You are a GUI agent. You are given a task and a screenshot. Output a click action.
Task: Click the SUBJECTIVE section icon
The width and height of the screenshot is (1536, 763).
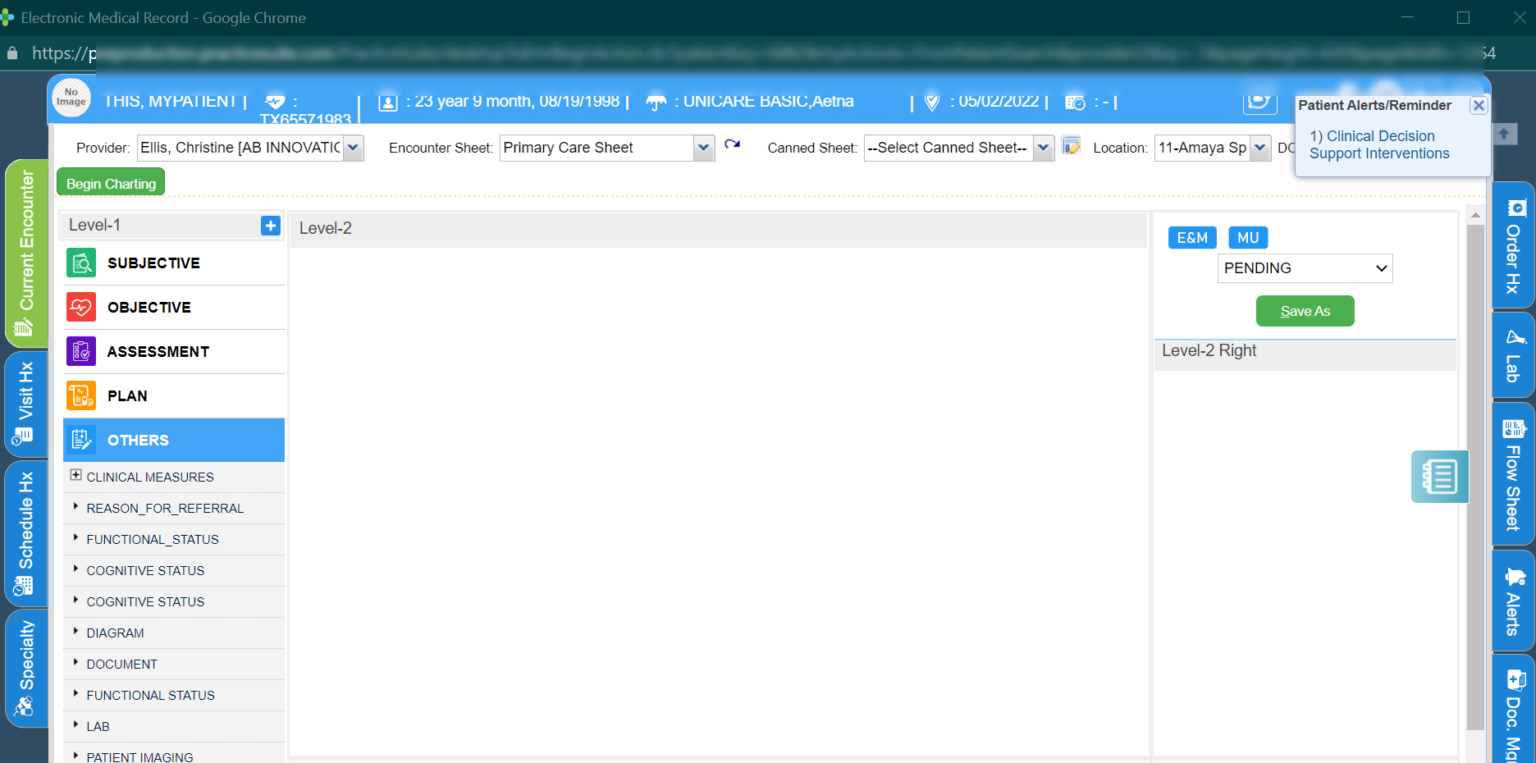click(81, 263)
